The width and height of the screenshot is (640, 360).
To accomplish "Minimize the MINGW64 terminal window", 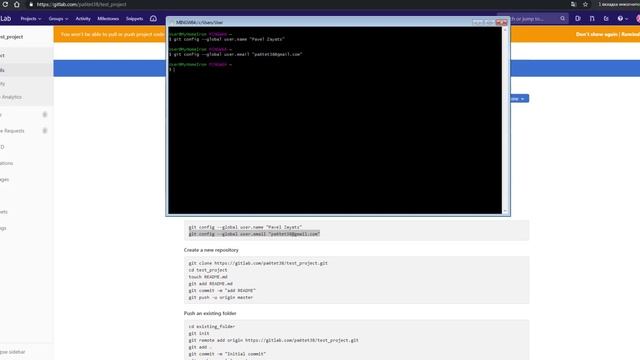I will pyautogui.click(x=478, y=22).
